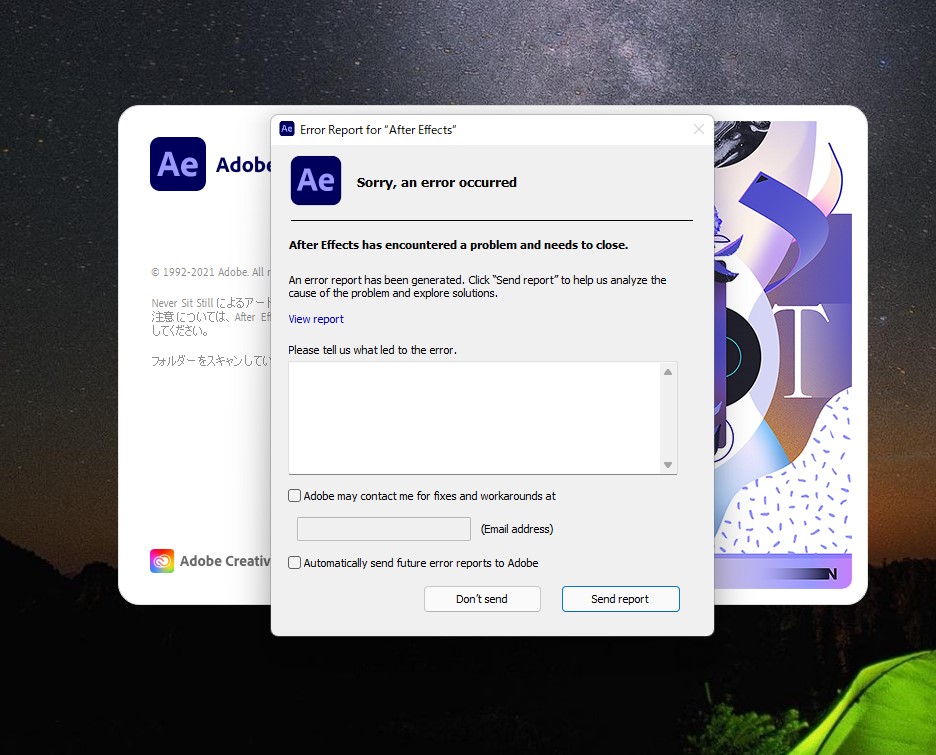Dismiss the error dialog with the X button

[698, 129]
